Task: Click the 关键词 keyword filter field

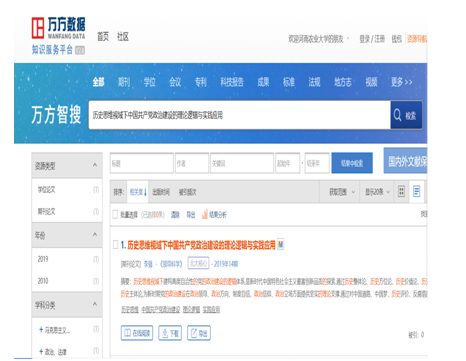Action: click(x=242, y=163)
